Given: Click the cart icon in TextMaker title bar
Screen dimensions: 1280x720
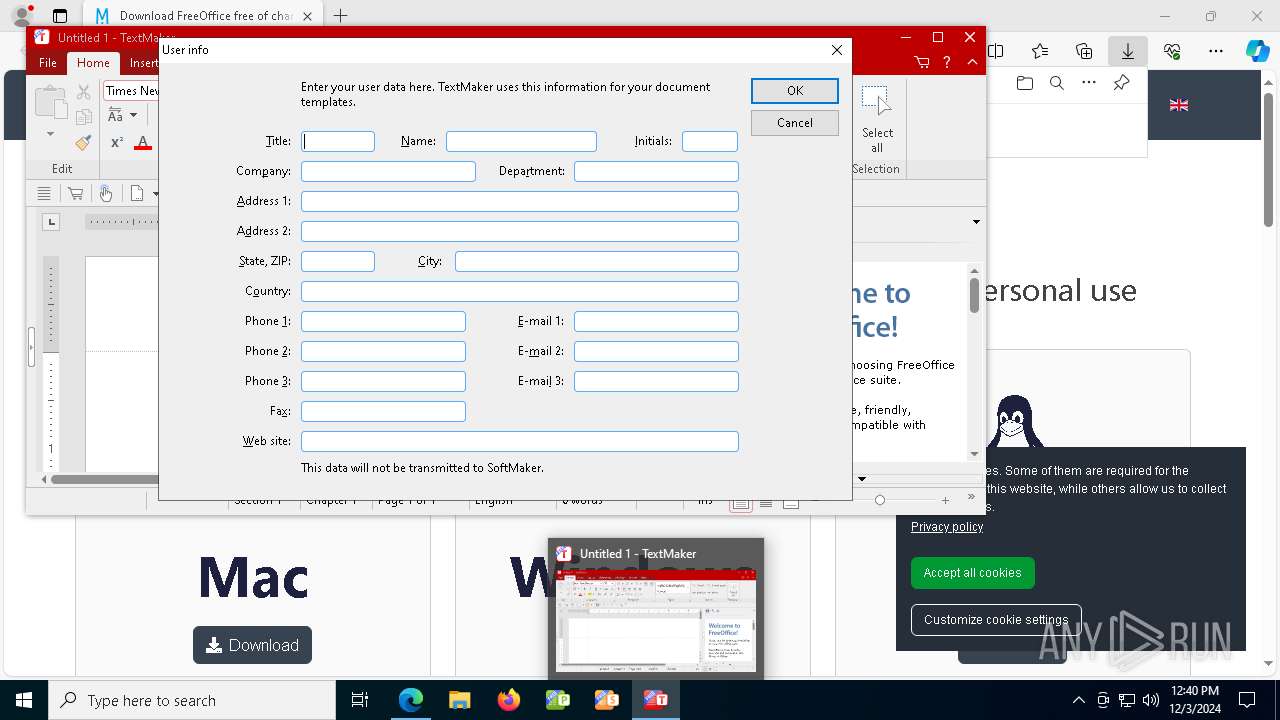Looking at the screenshot, I should [922, 62].
